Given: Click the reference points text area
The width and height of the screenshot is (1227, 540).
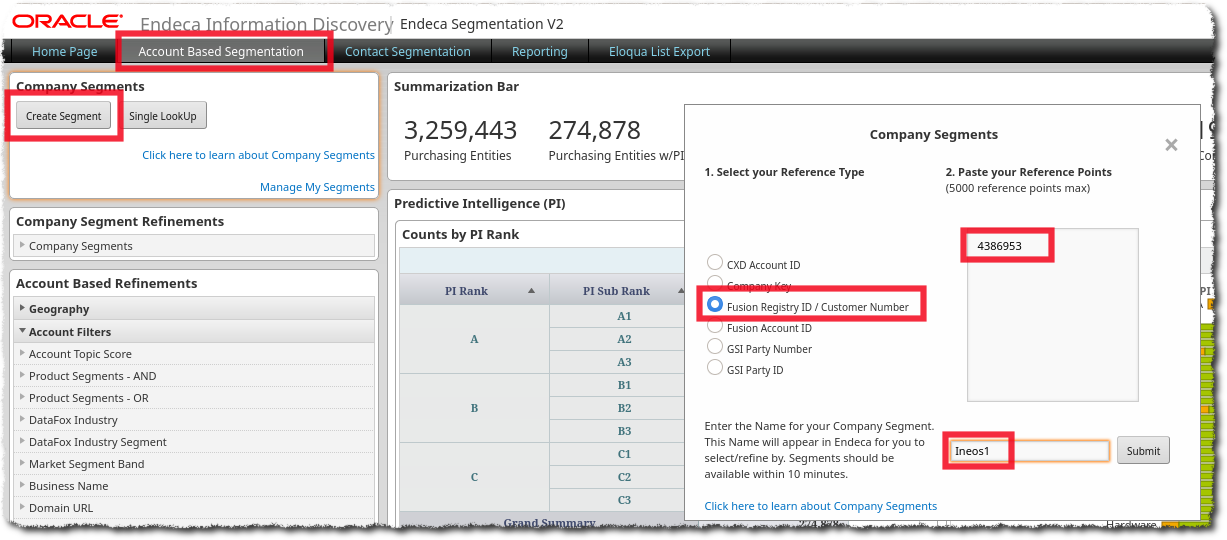Looking at the screenshot, I should tap(1052, 315).
